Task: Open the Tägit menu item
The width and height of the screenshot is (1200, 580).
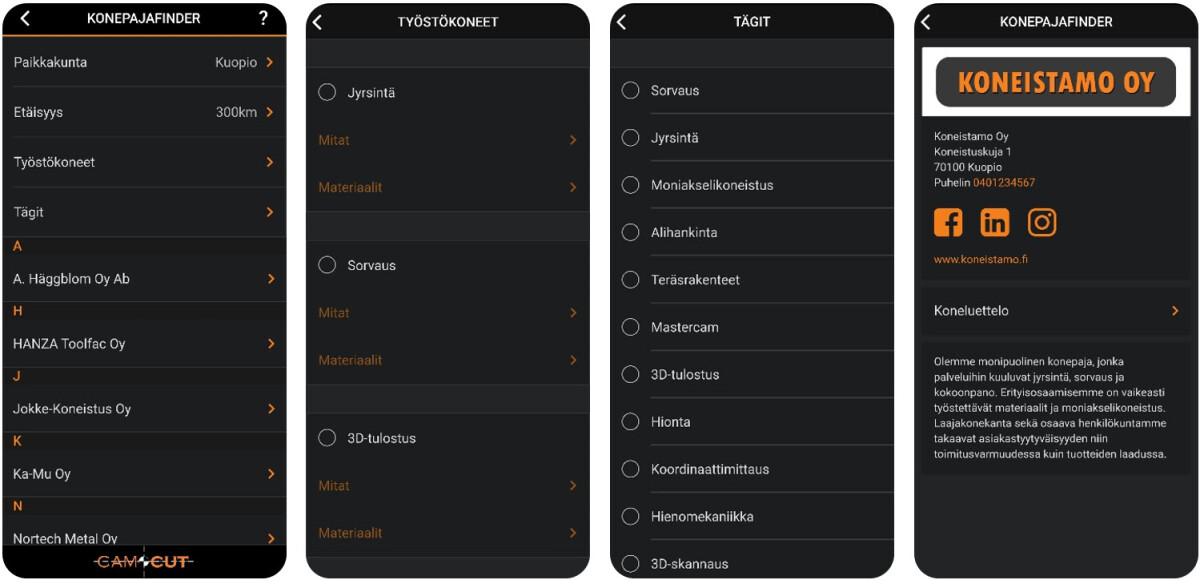Action: (x=144, y=212)
